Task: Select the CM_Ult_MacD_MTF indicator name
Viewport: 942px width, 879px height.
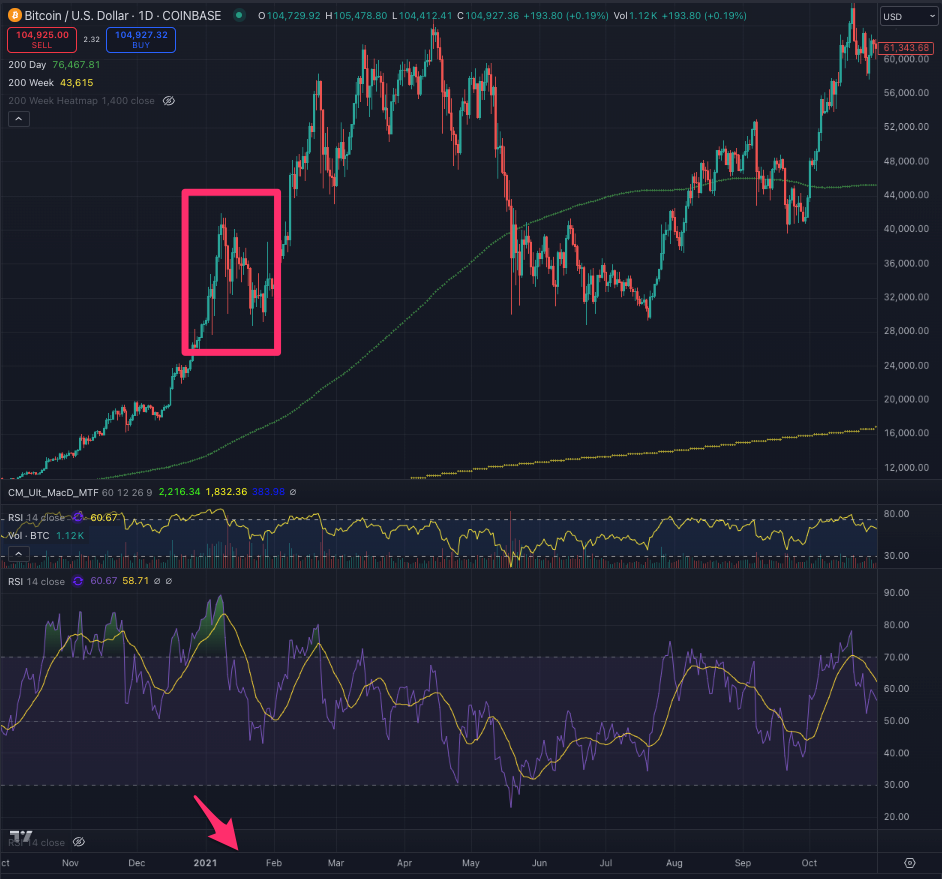Action: [53, 492]
